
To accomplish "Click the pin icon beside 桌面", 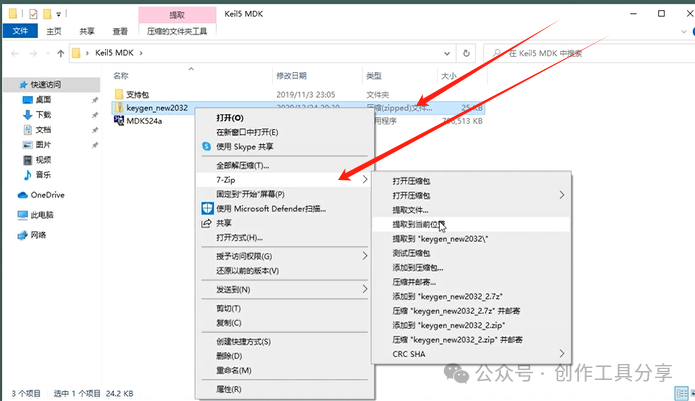I will [95, 100].
